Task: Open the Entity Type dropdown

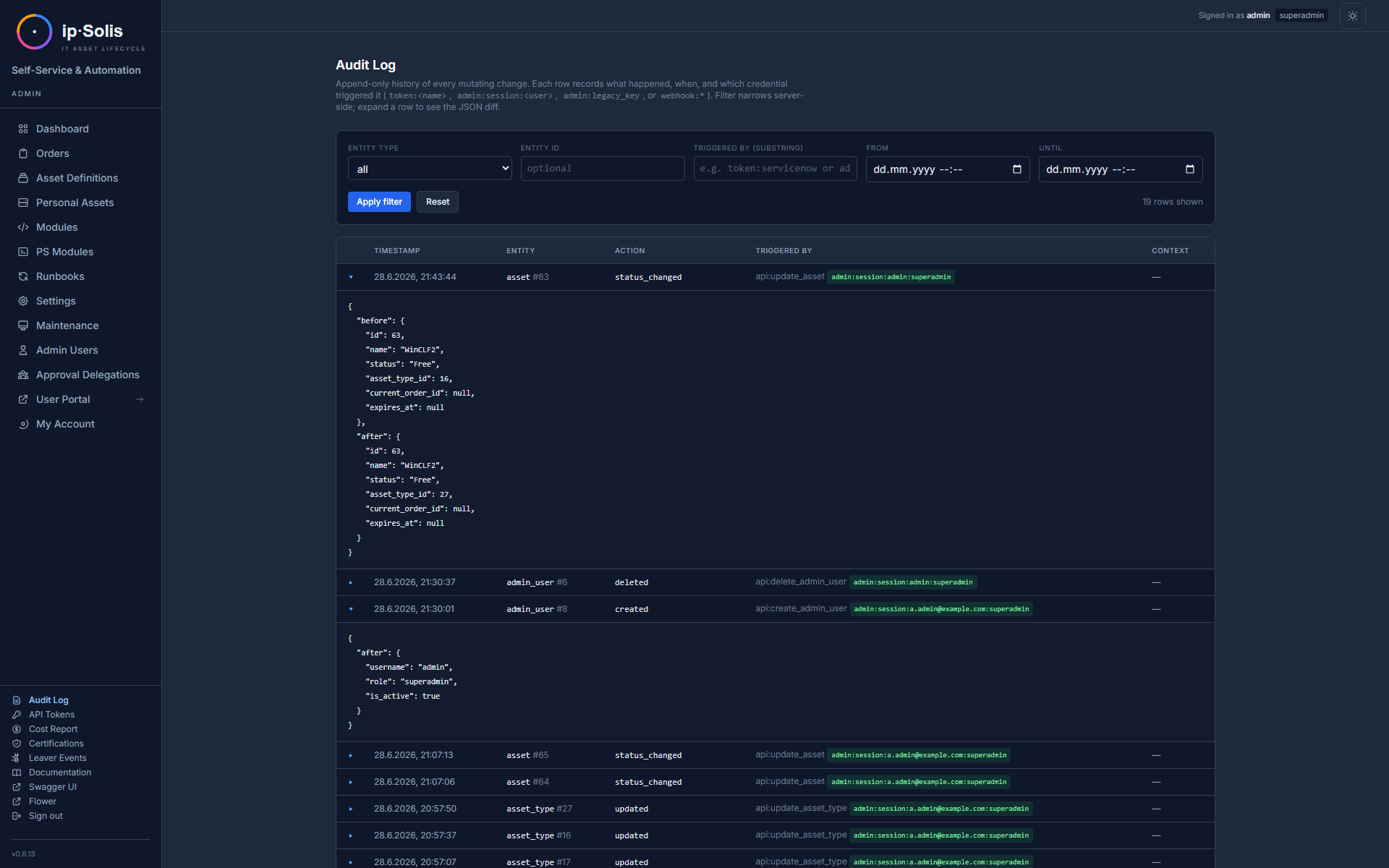Action: coord(430,169)
